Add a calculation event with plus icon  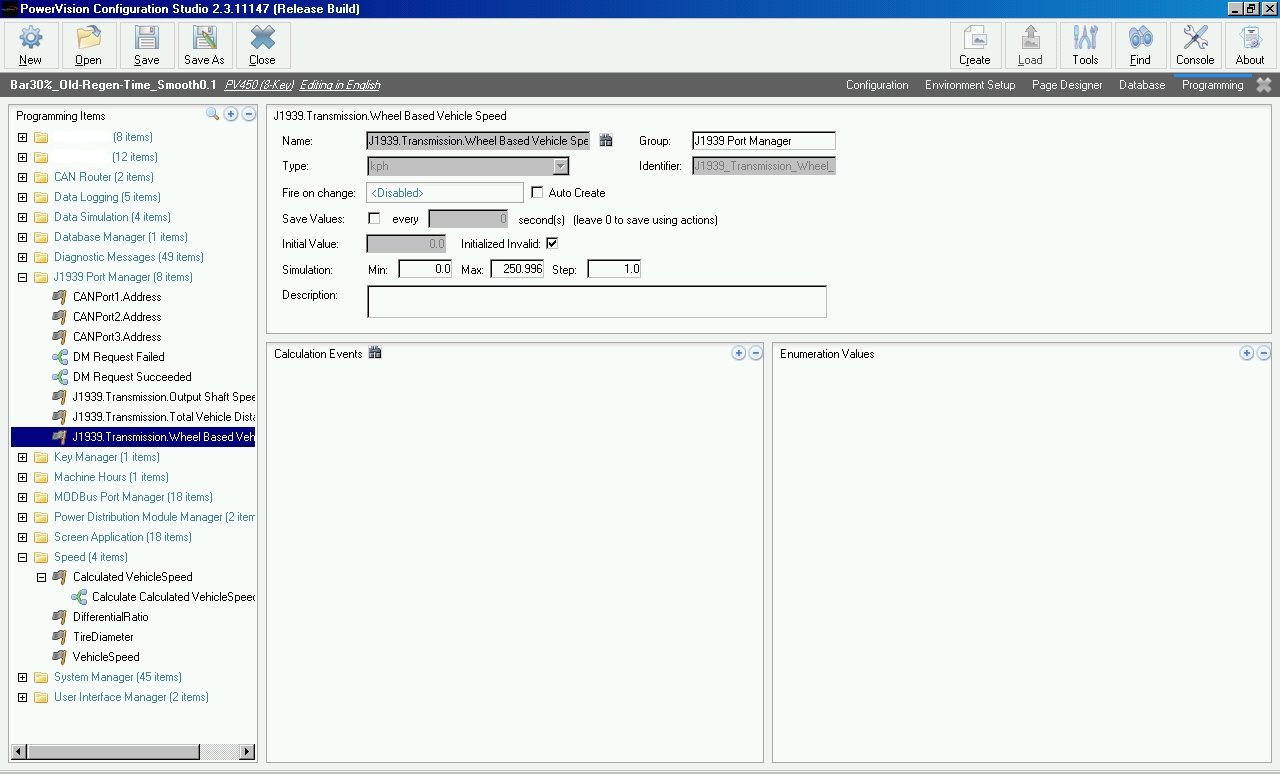click(x=738, y=353)
